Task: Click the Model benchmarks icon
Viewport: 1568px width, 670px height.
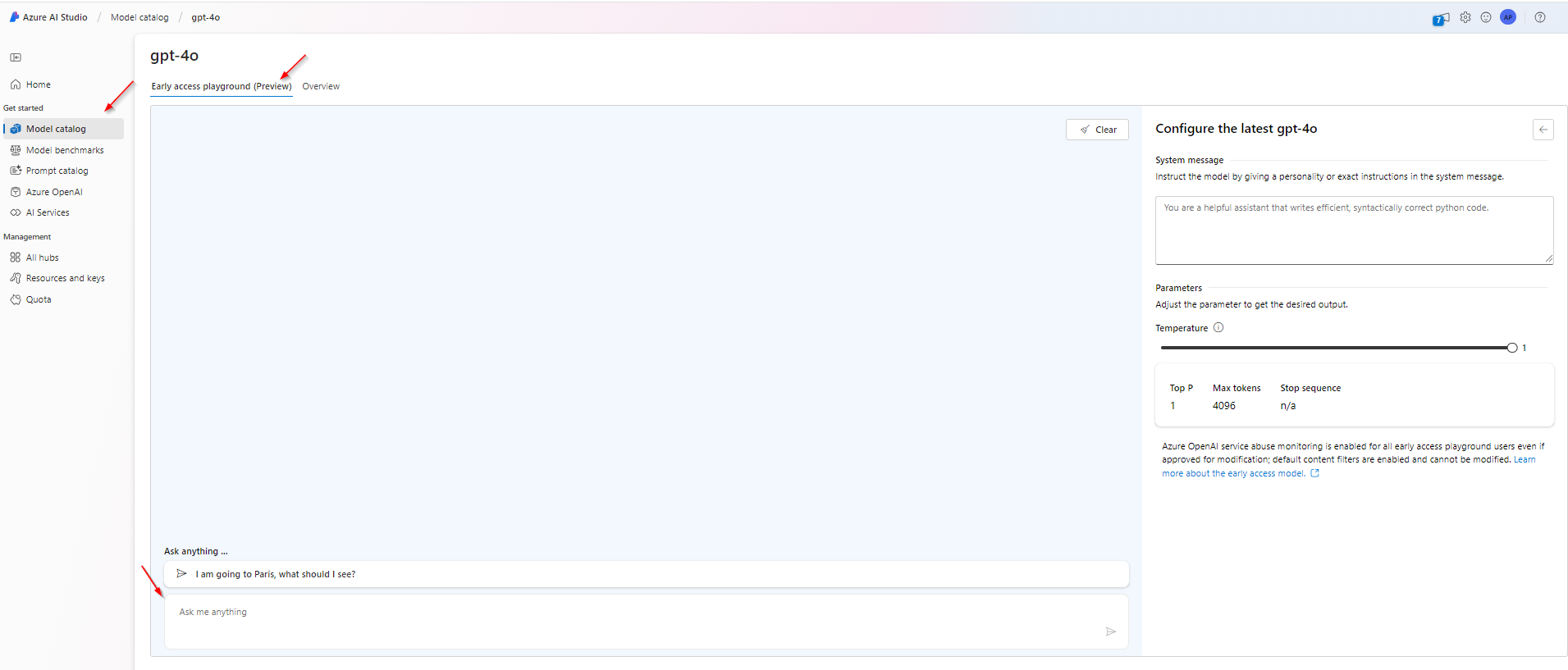Action: pos(16,150)
